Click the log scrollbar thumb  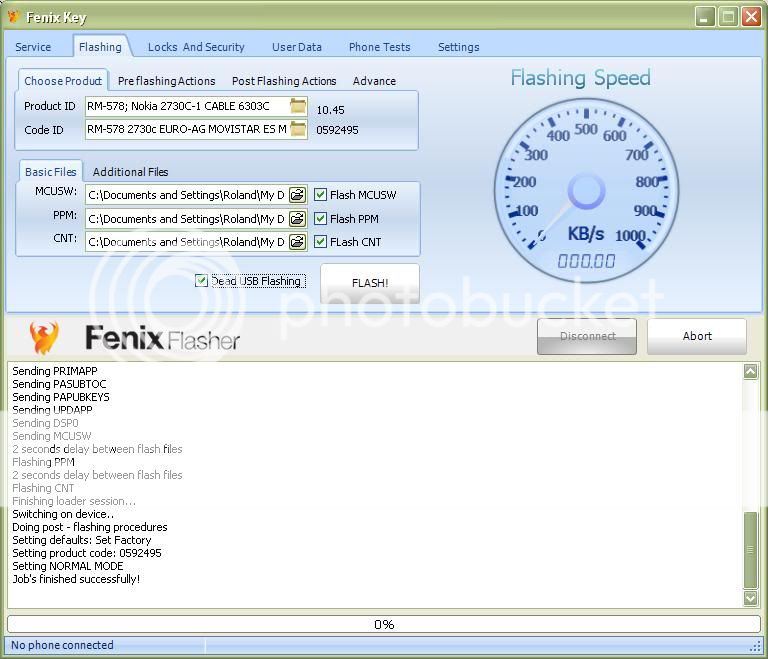pos(750,550)
